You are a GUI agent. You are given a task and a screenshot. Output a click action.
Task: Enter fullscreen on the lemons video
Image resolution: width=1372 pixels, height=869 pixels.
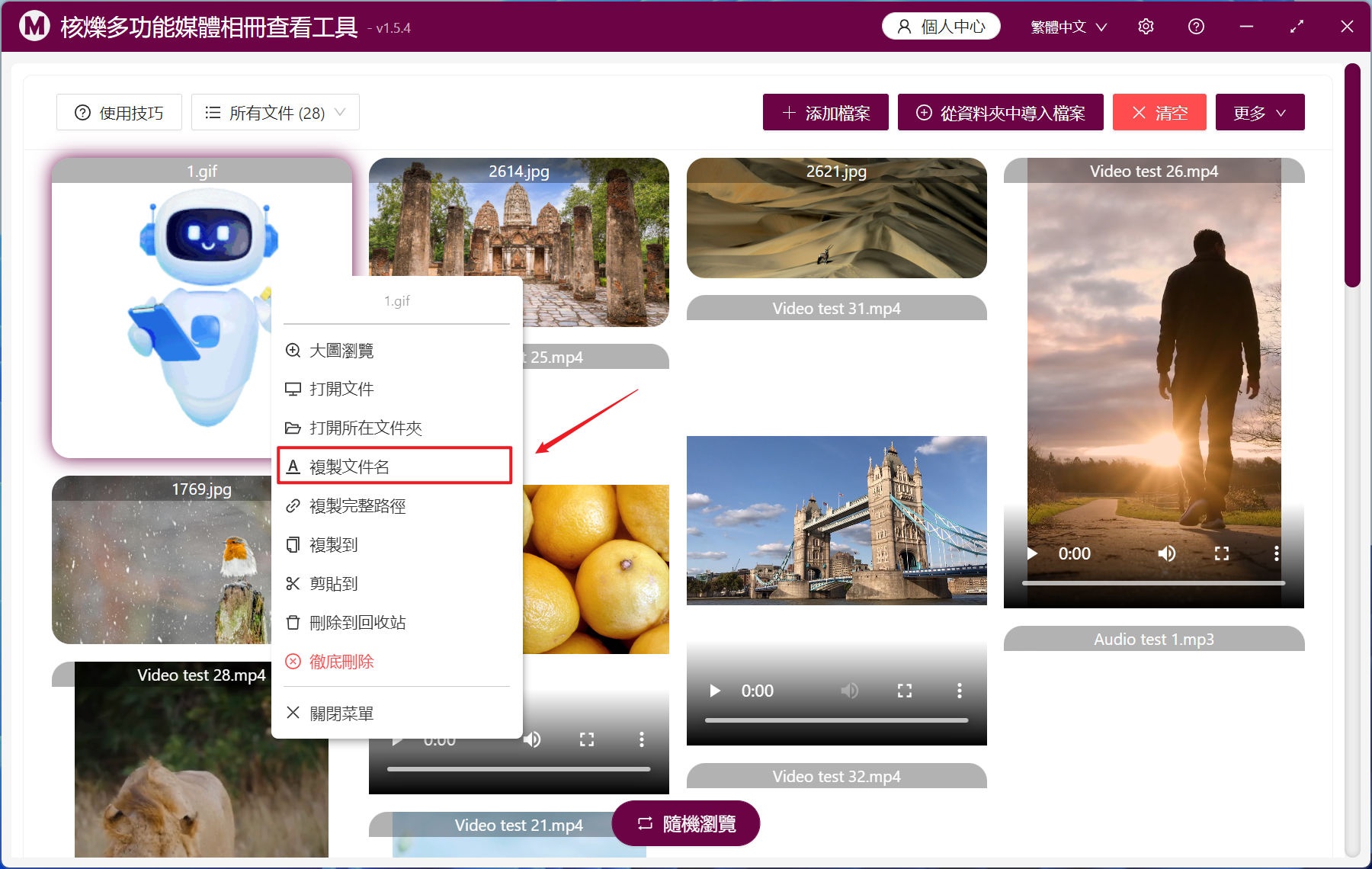click(586, 739)
